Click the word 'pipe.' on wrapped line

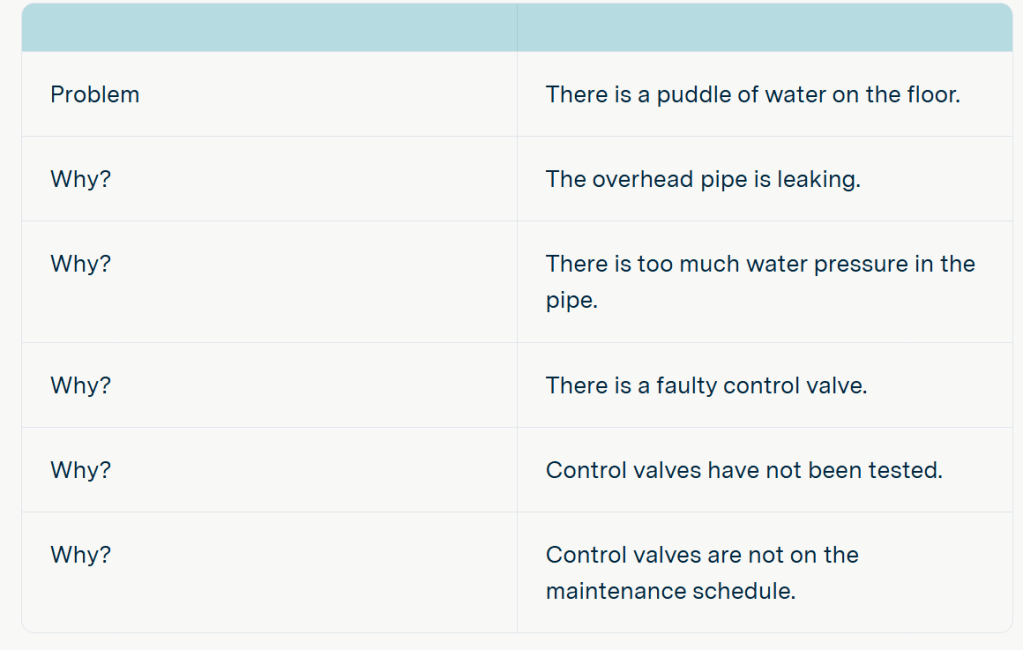pos(571,301)
